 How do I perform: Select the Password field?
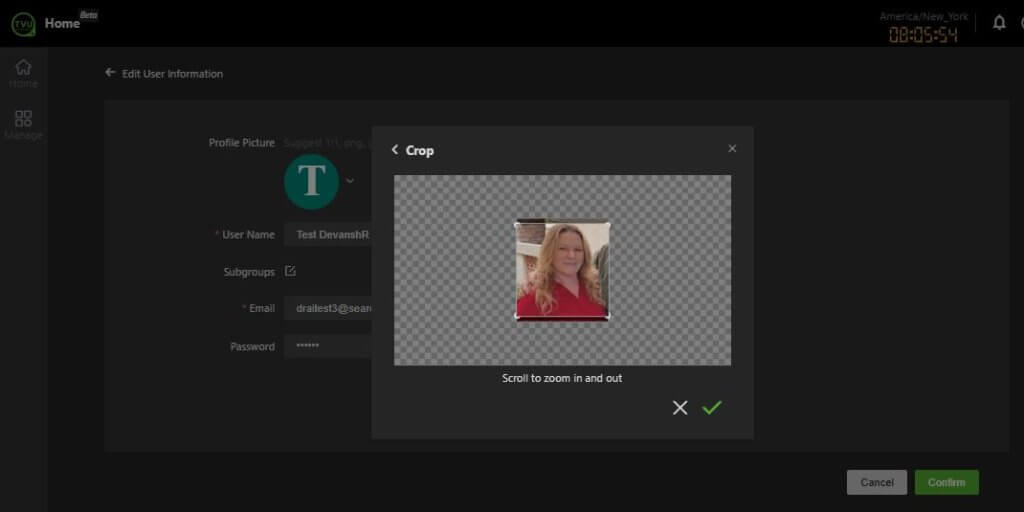tap(328, 346)
